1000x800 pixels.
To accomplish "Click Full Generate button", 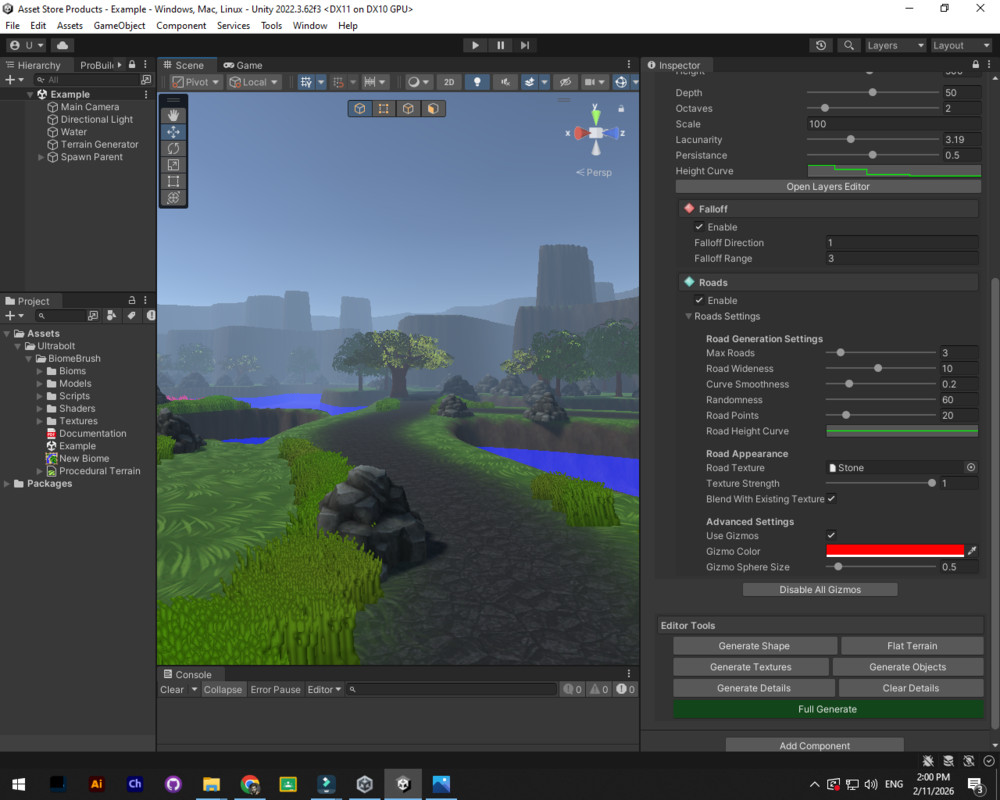I will pyautogui.click(x=828, y=709).
